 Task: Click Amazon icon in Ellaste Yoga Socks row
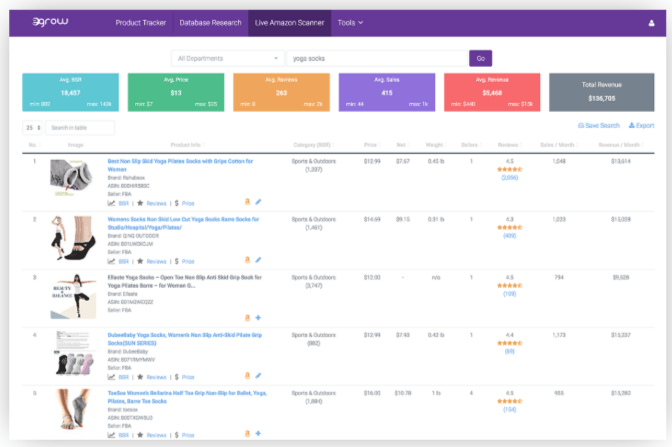click(247, 318)
